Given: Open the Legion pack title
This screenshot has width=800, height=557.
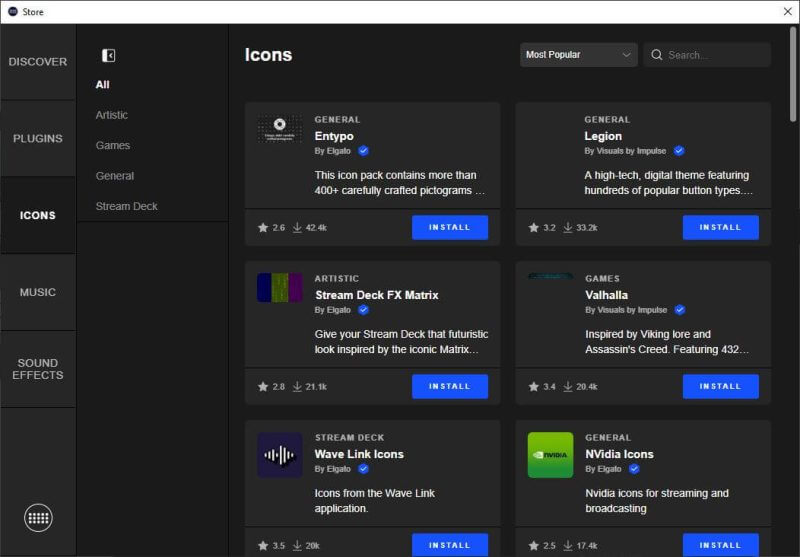Looking at the screenshot, I should click(x=603, y=136).
